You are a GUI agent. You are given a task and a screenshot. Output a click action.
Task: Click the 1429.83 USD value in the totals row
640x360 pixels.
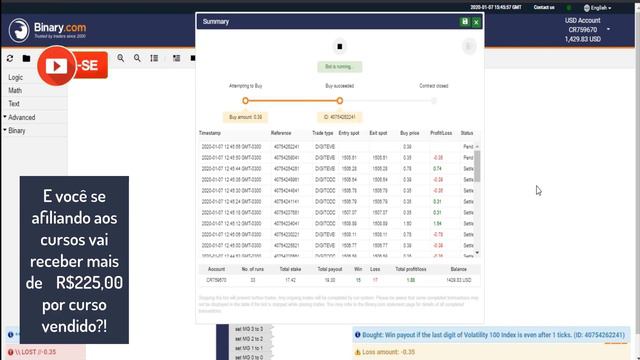458,280
